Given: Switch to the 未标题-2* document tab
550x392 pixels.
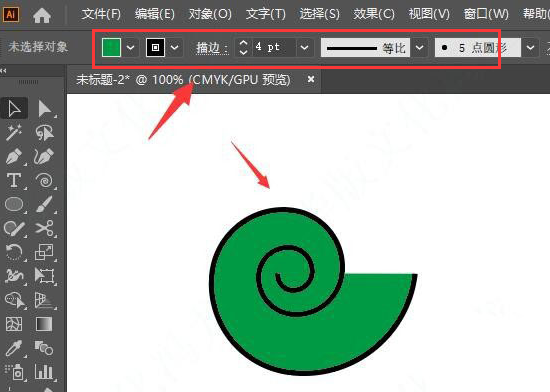Looking at the screenshot, I should coord(183,80).
